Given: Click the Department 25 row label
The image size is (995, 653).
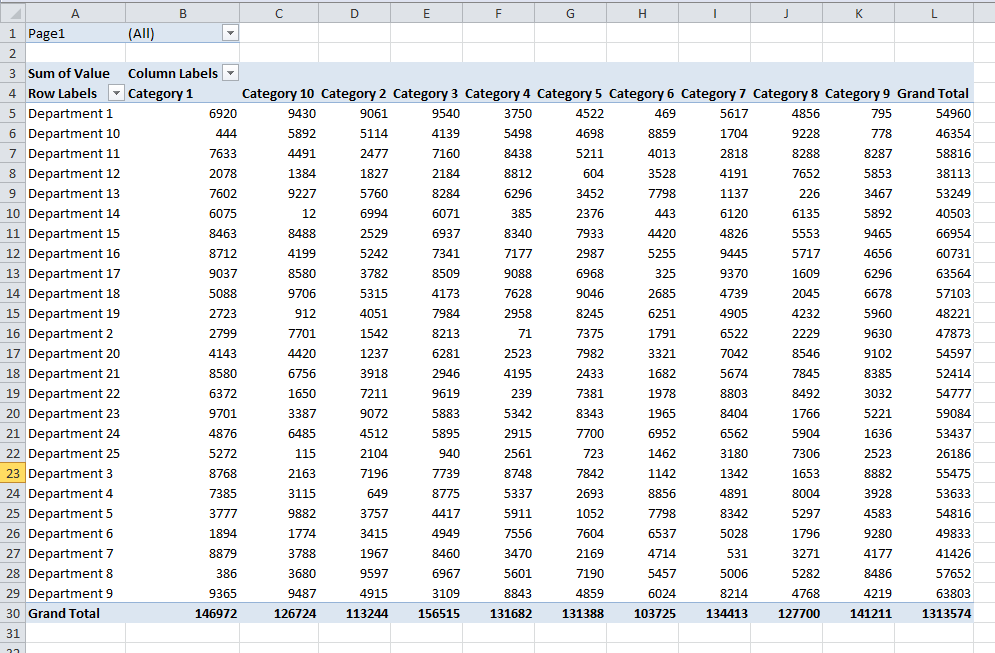Looking at the screenshot, I should 74,453.
